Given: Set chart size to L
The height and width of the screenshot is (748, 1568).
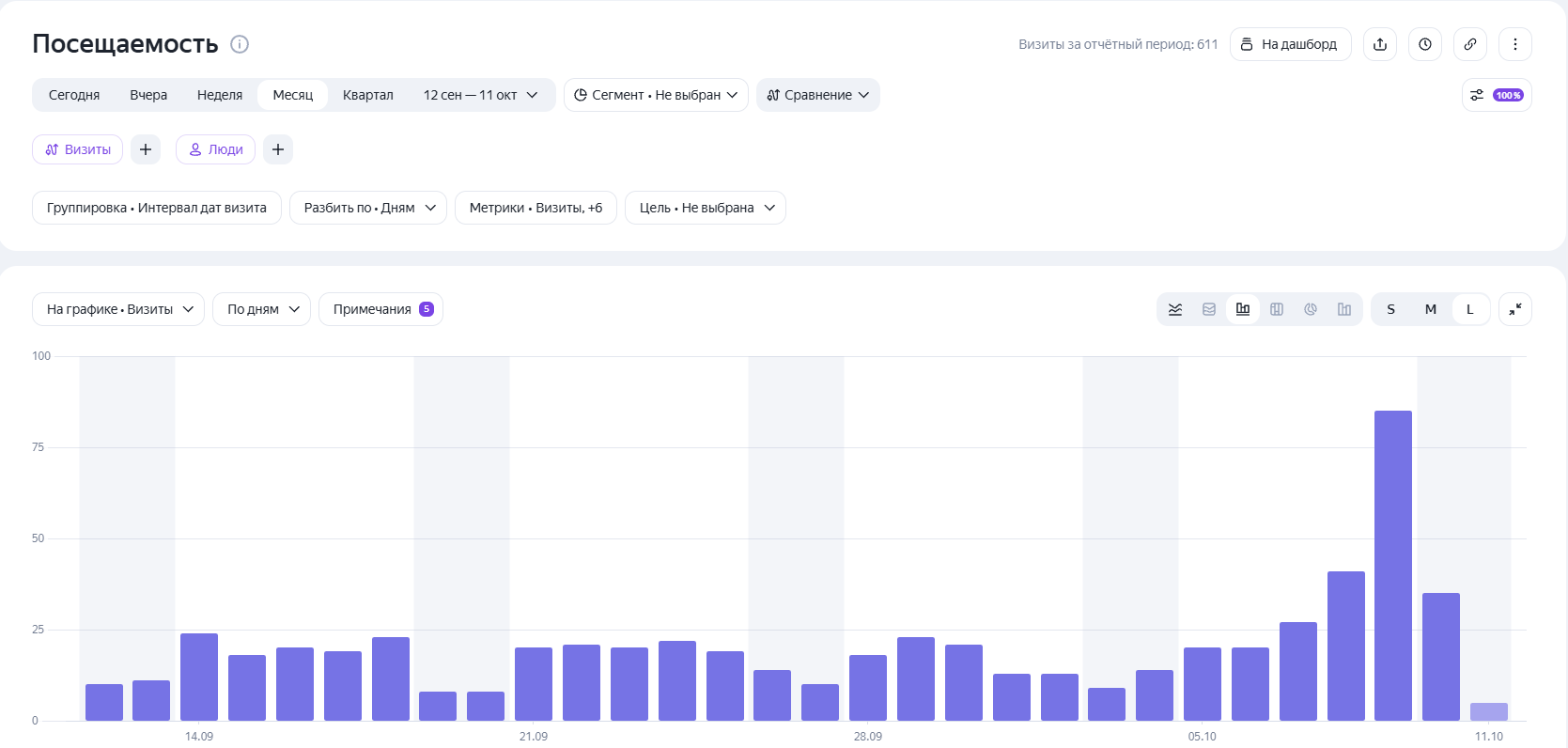Looking at the screenshot, I should click(x=1470, y=309).
